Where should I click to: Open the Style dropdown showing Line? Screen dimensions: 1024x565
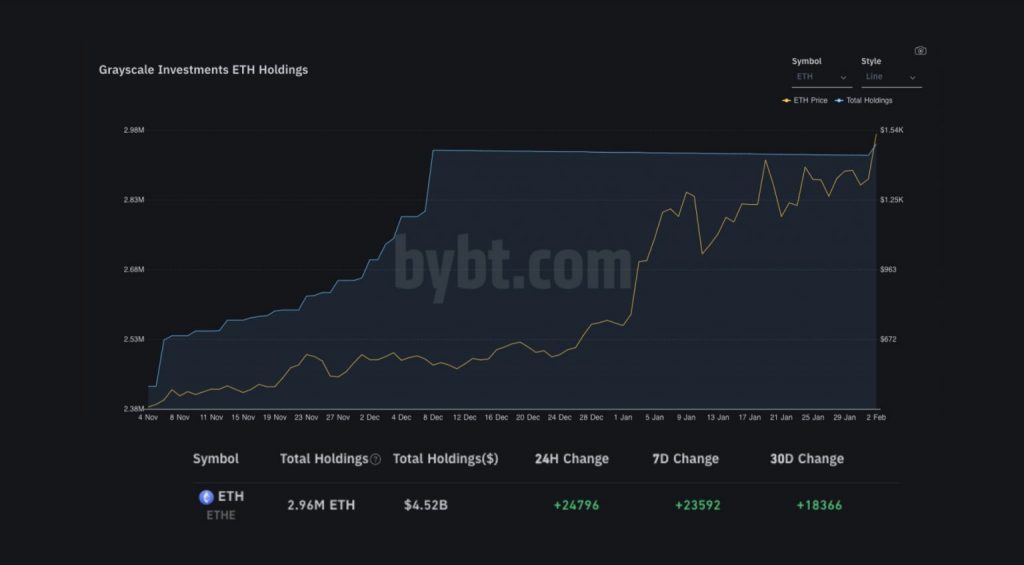[x=891, y=77]
